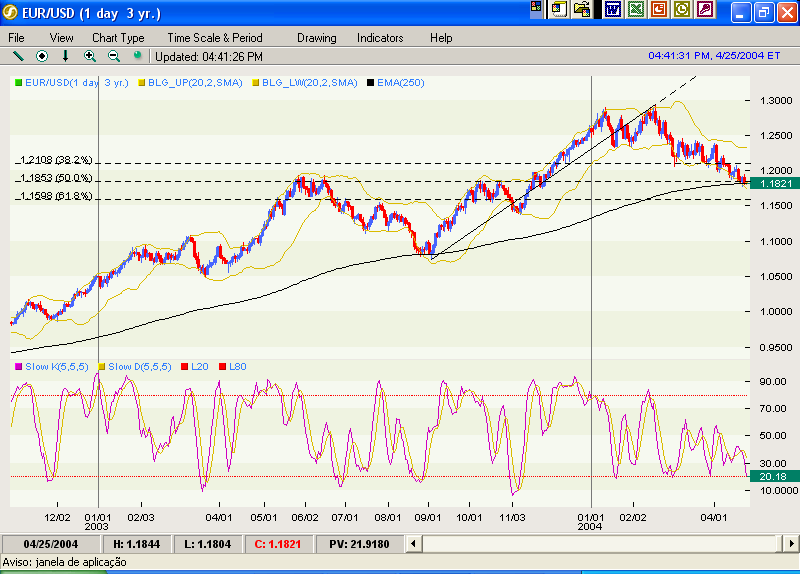Image resolution: width=800 pixels, height=574 pixels.
Task: Click the green connection status dot
Action: click(137, 55)
